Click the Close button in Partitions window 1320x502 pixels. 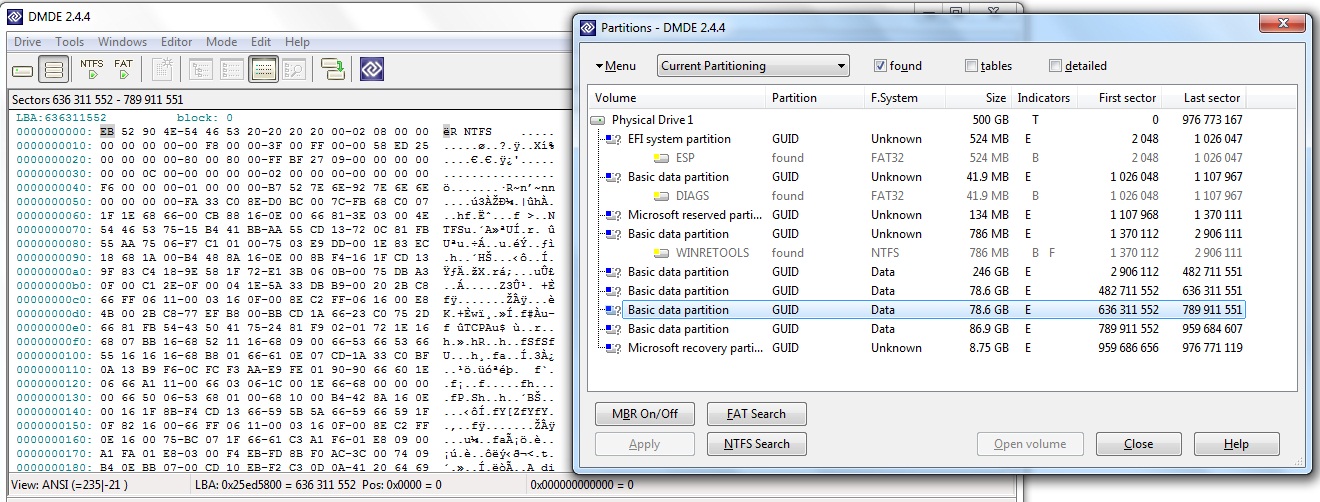tap(1138, 444)
